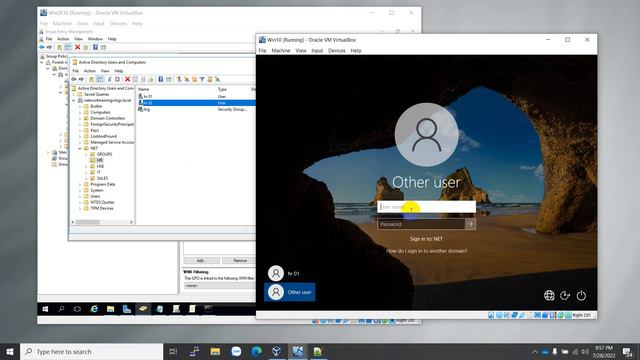Click the tree pane horizontal scrollbar
The width and height of the screenshot is (640, 360).
pos(102,222)
